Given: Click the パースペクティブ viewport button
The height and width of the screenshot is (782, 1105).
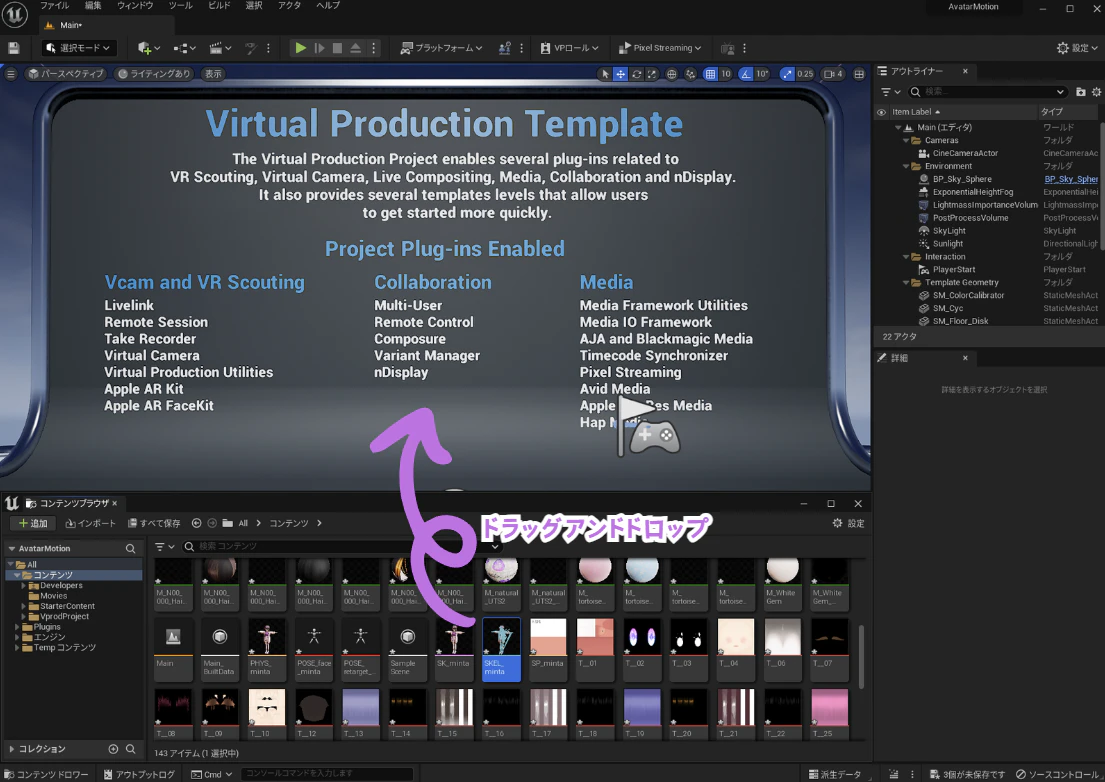Looking at the screenshot, I should click(66, 74).
